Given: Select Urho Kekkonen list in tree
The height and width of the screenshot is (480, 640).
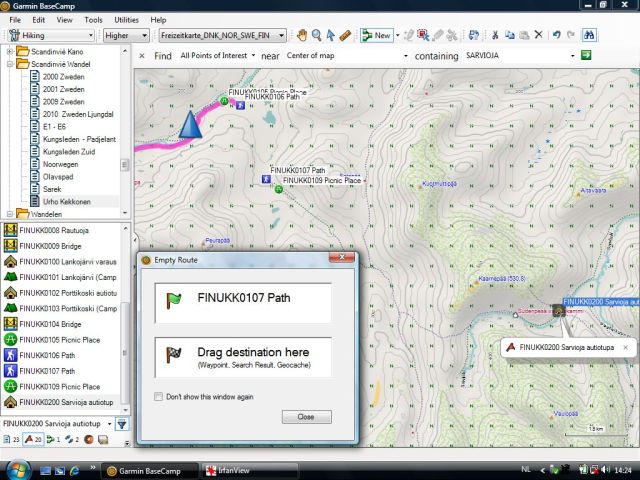Looking at the screenshot, I should coord(66,201).
